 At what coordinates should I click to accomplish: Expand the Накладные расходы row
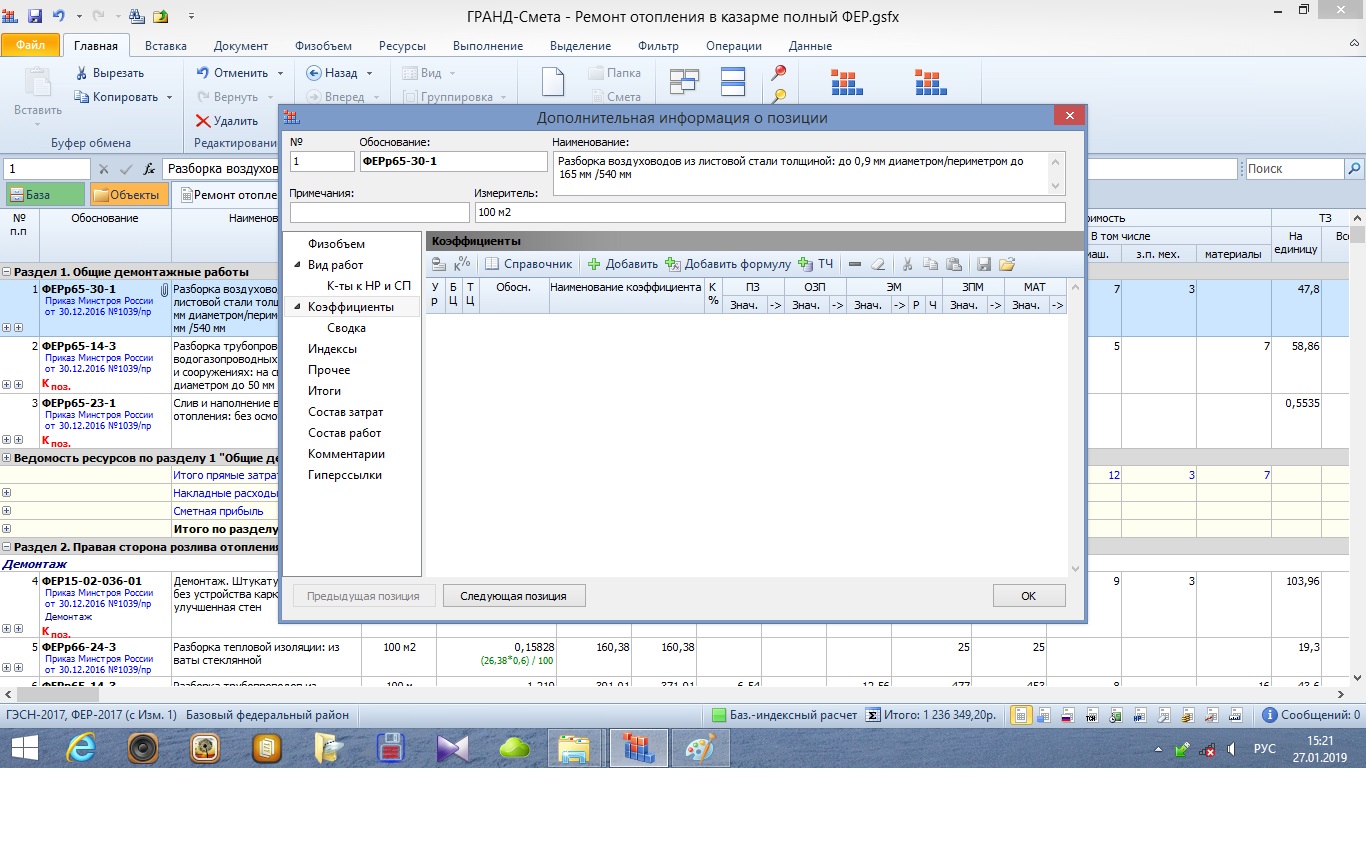pos(7,493)
